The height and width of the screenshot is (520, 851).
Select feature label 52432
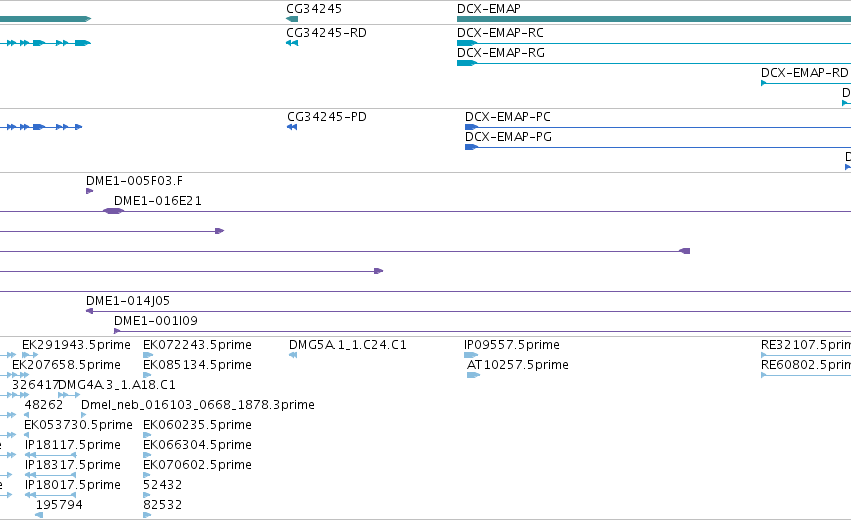click(162, 485)
